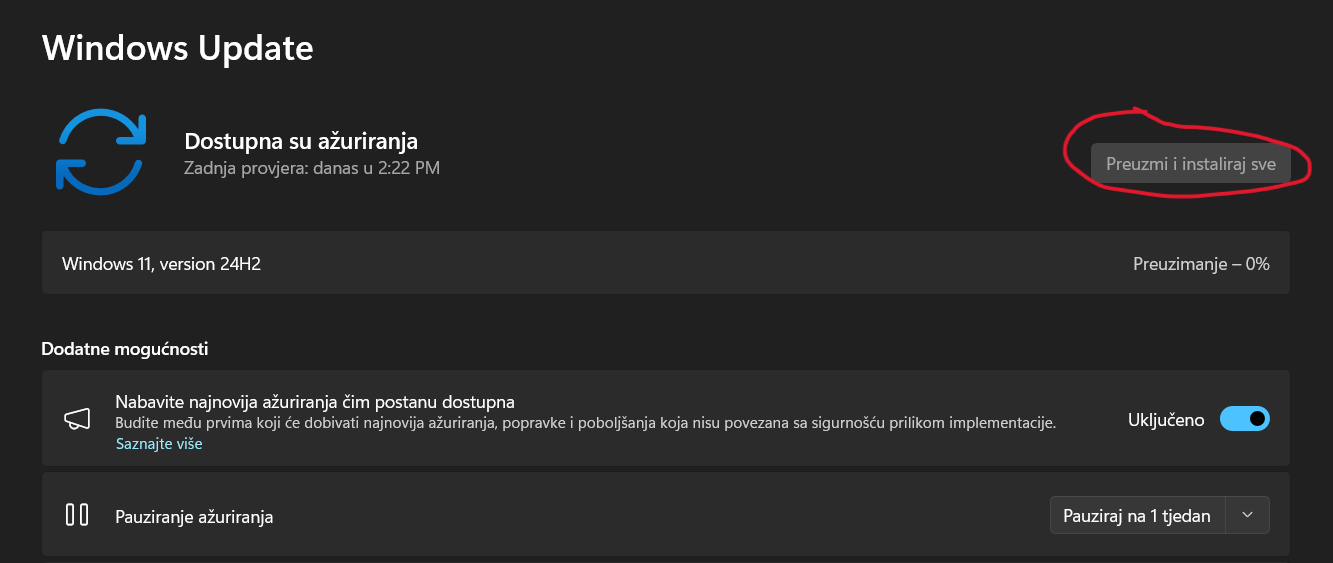Viewport: 1333px width, 563px height.
Task: Click the Preuzimanje – 0% progress status
Action: tap(1201, 264)
